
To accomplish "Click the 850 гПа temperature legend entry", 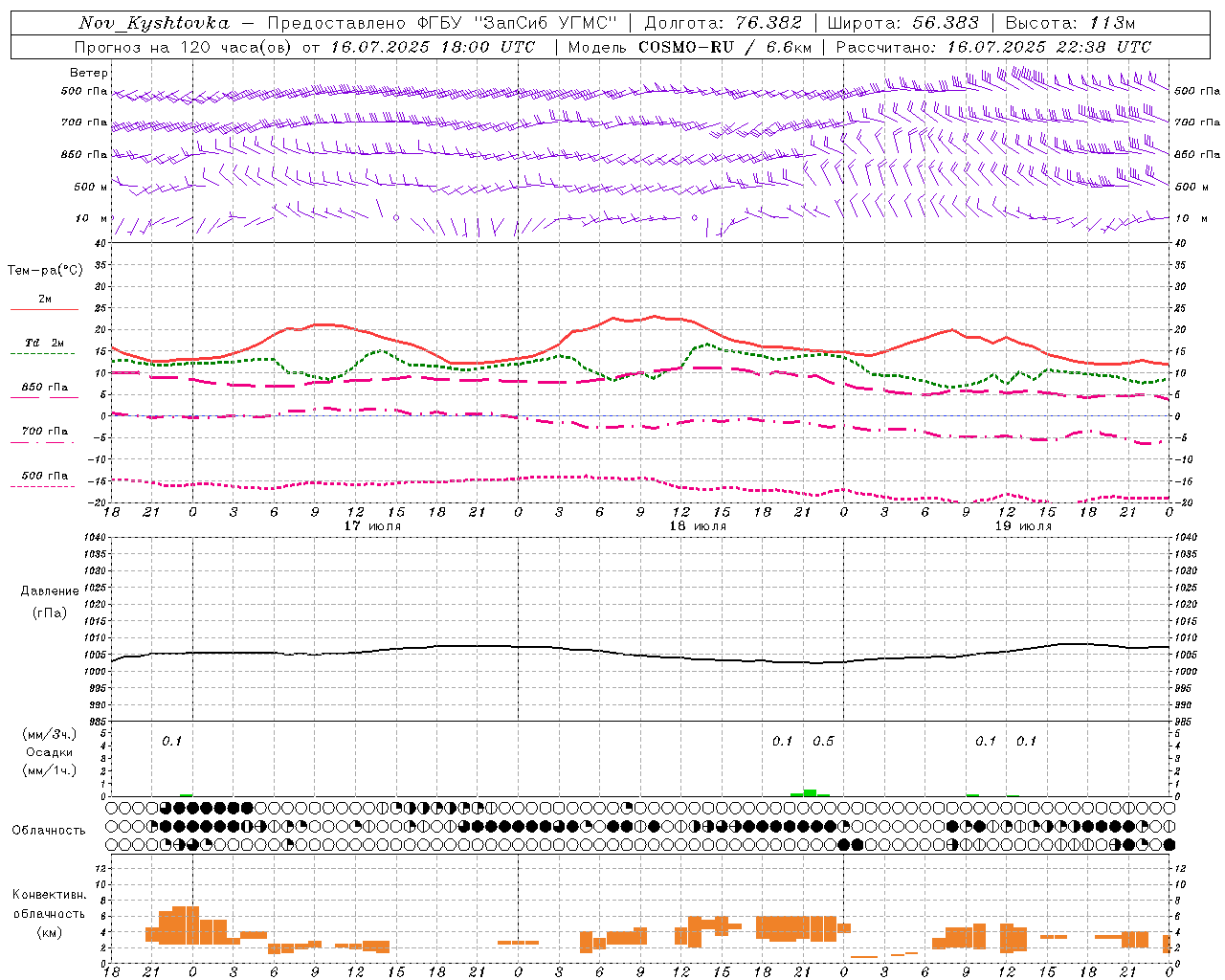I will pyautogui.click(x=44, y=388).
